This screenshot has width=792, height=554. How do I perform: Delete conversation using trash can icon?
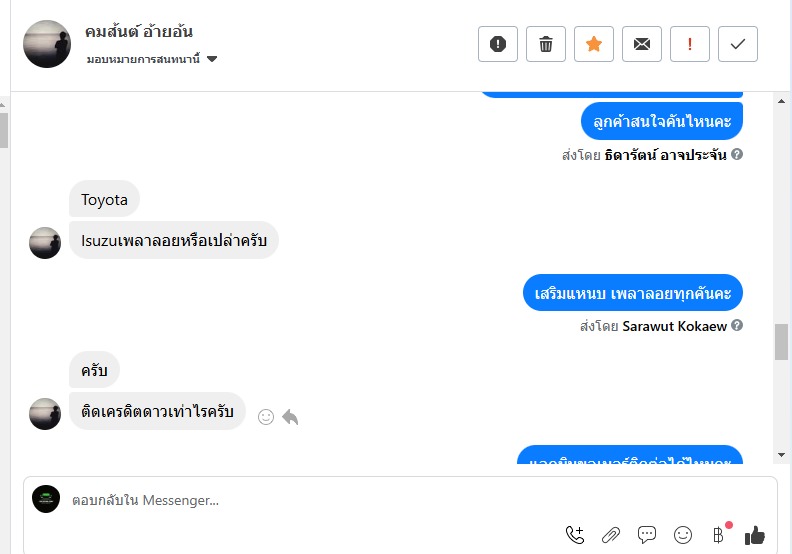[546, 44]
